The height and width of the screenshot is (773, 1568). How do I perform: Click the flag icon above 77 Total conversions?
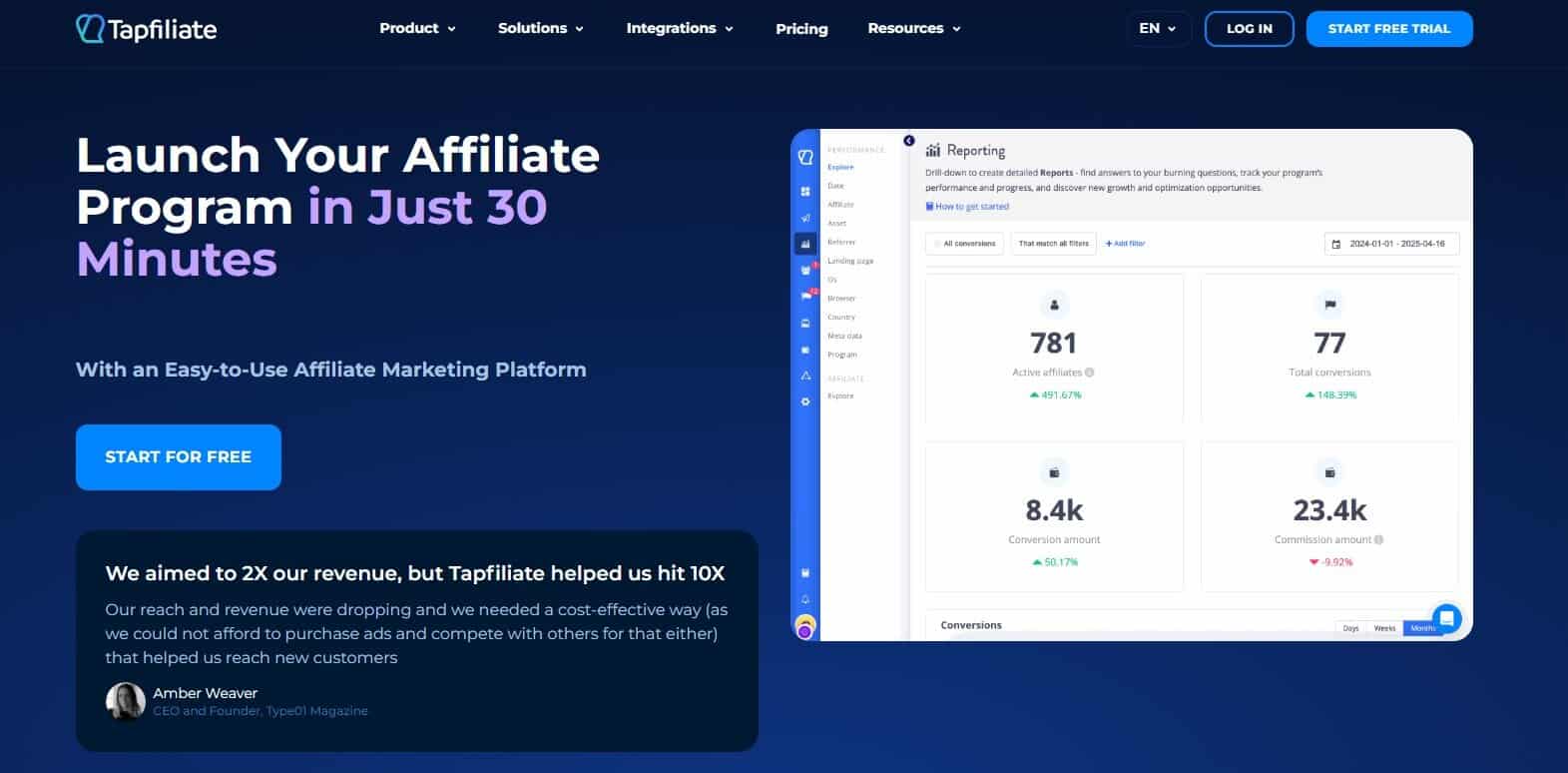click(1329, 305)
